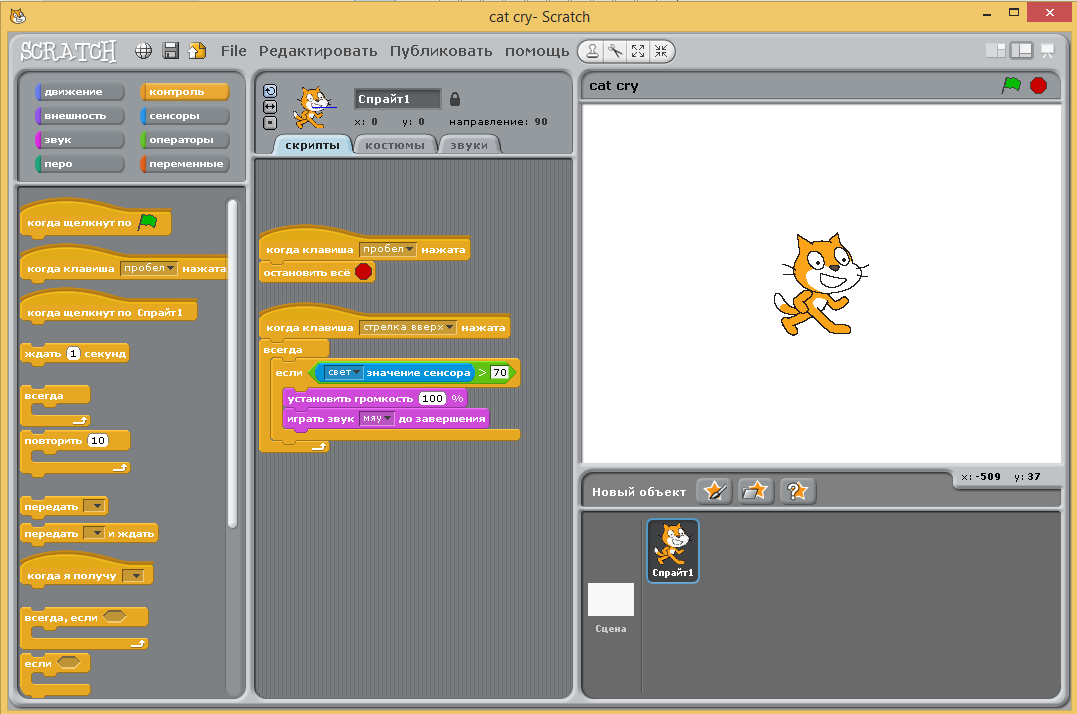Select the сенсоры block category

[185, 115]
